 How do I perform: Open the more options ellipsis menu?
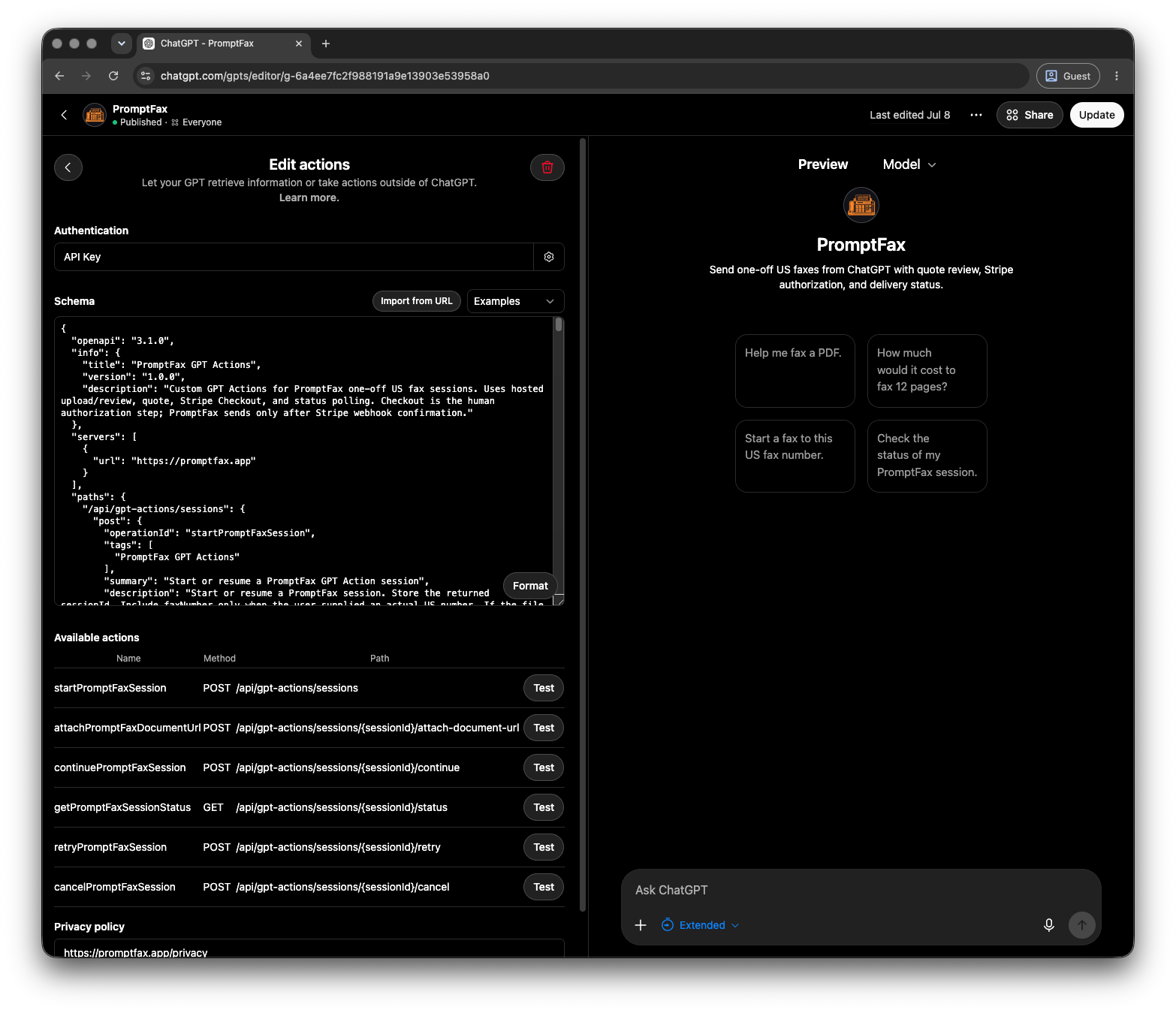pyautogui.click(x=976, y=115)
